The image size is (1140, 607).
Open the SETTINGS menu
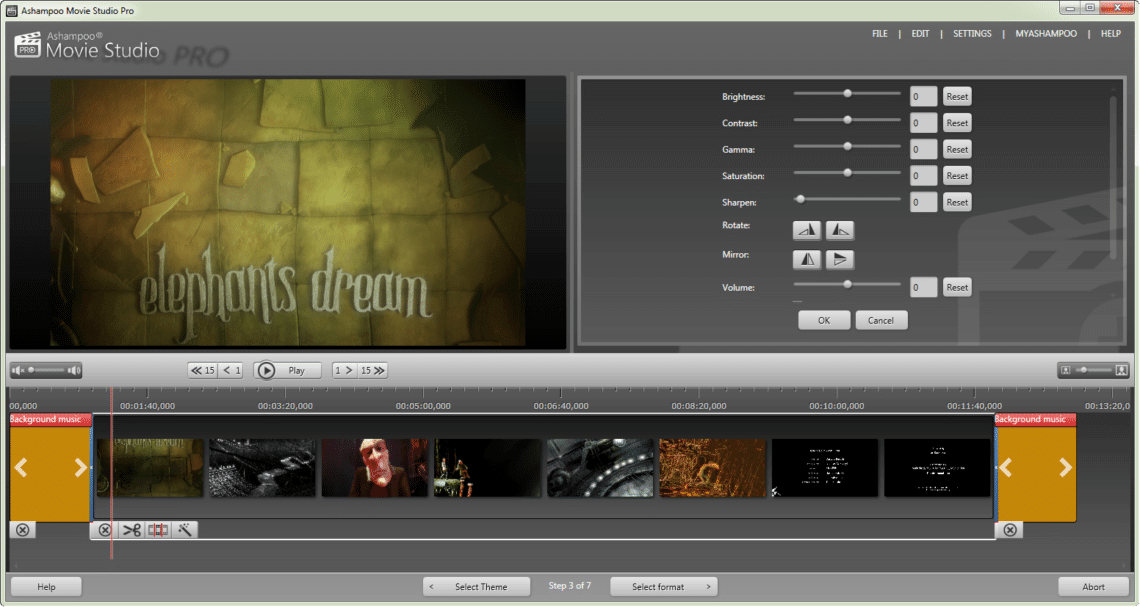972,33
